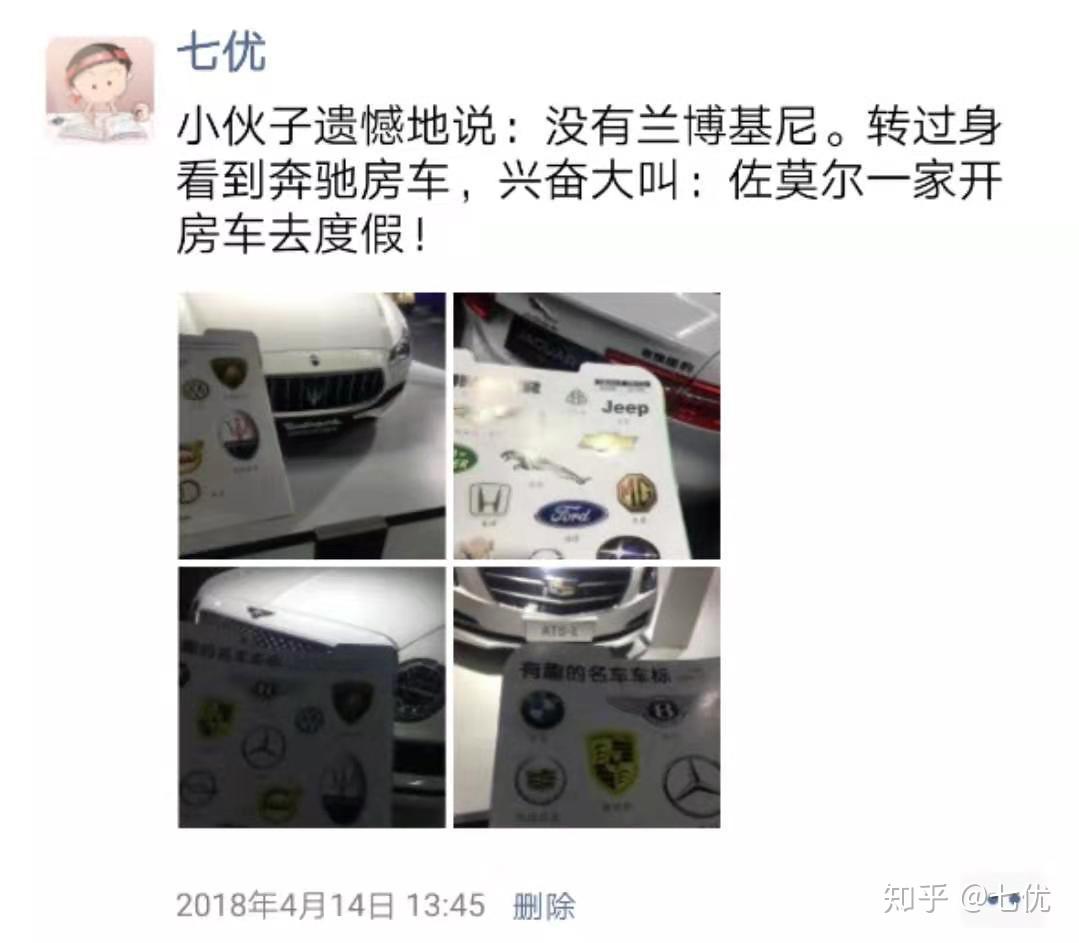The width and height of the screenshot is (1079, 943).
Task: Delete the post via 删除 link
Action: pyautogui.click(x=544, y=906)
